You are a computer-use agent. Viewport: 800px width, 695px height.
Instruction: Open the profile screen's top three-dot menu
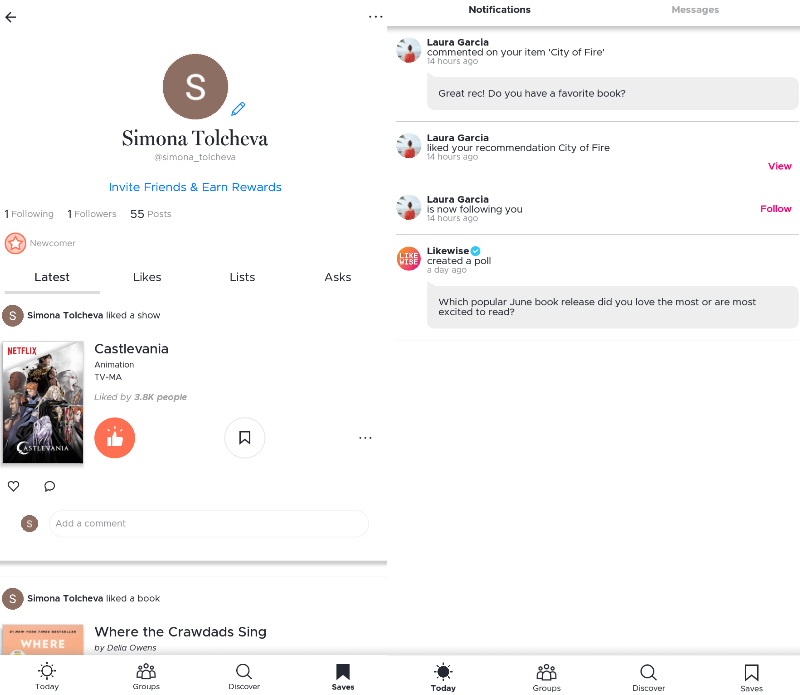pos(376,17)
